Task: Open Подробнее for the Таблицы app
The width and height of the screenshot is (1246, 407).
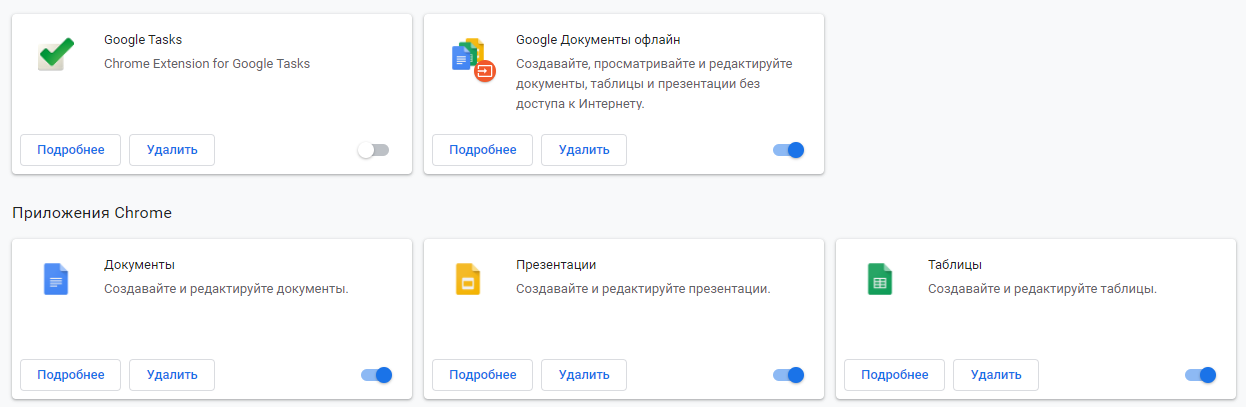Action: pyautogui.click(x=895, y=375)
